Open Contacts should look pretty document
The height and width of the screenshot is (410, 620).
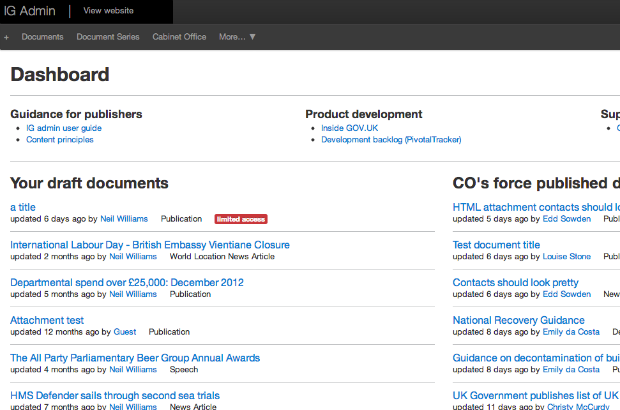pos(516,282)
